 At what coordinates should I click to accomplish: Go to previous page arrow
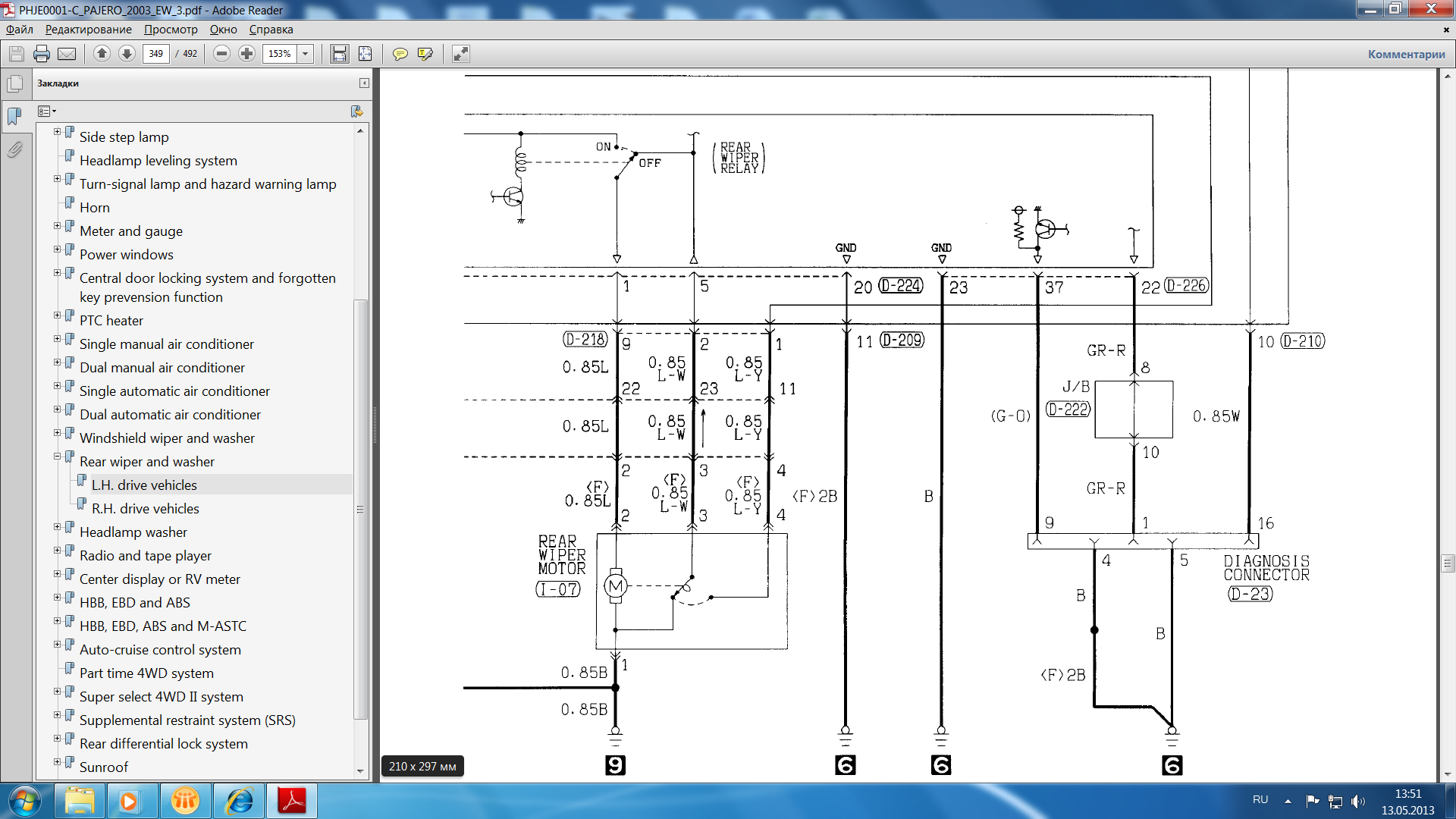click(102, 54)
